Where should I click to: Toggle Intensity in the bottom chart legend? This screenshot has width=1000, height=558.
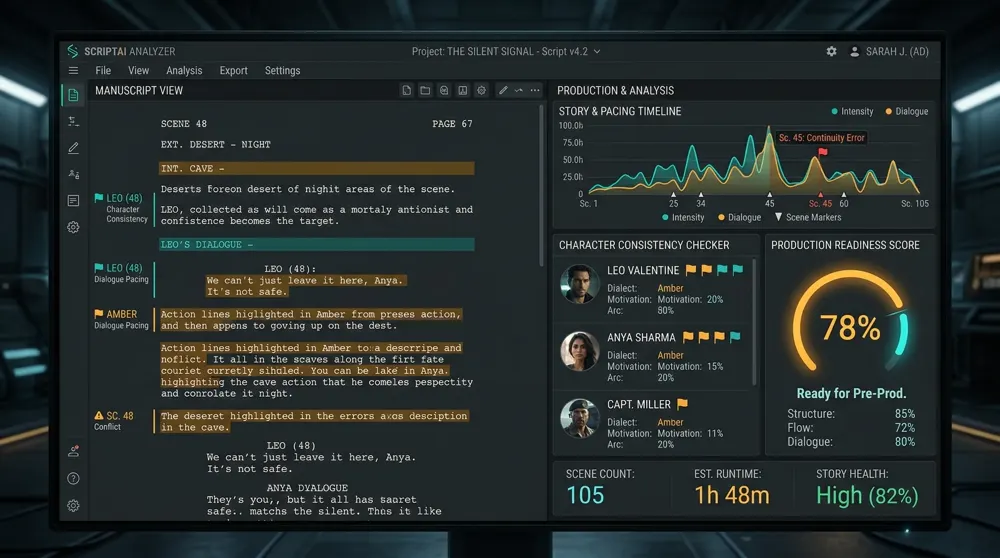(683, 217)
